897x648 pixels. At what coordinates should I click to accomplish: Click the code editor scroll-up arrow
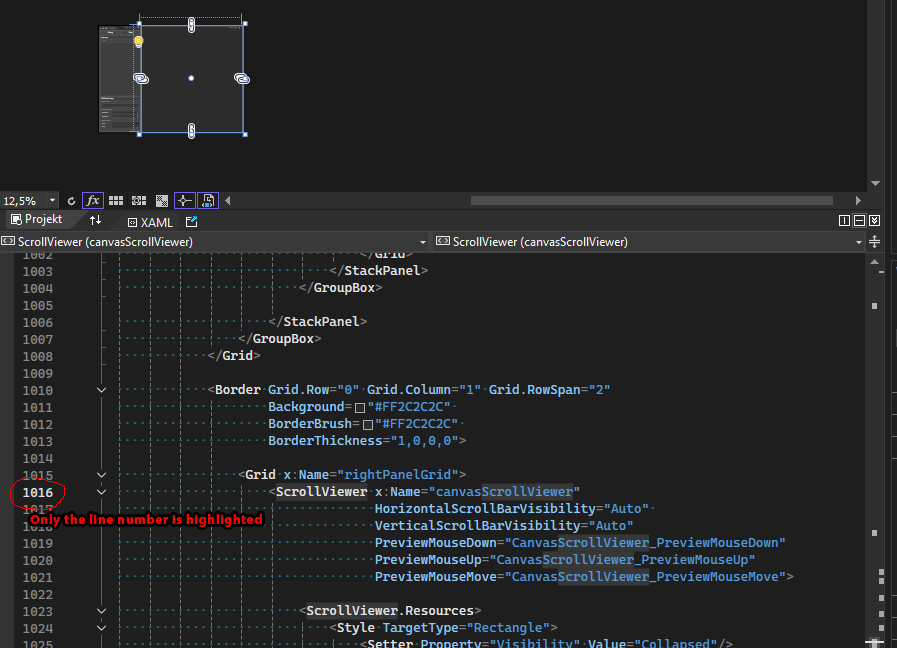pos(875,262)
